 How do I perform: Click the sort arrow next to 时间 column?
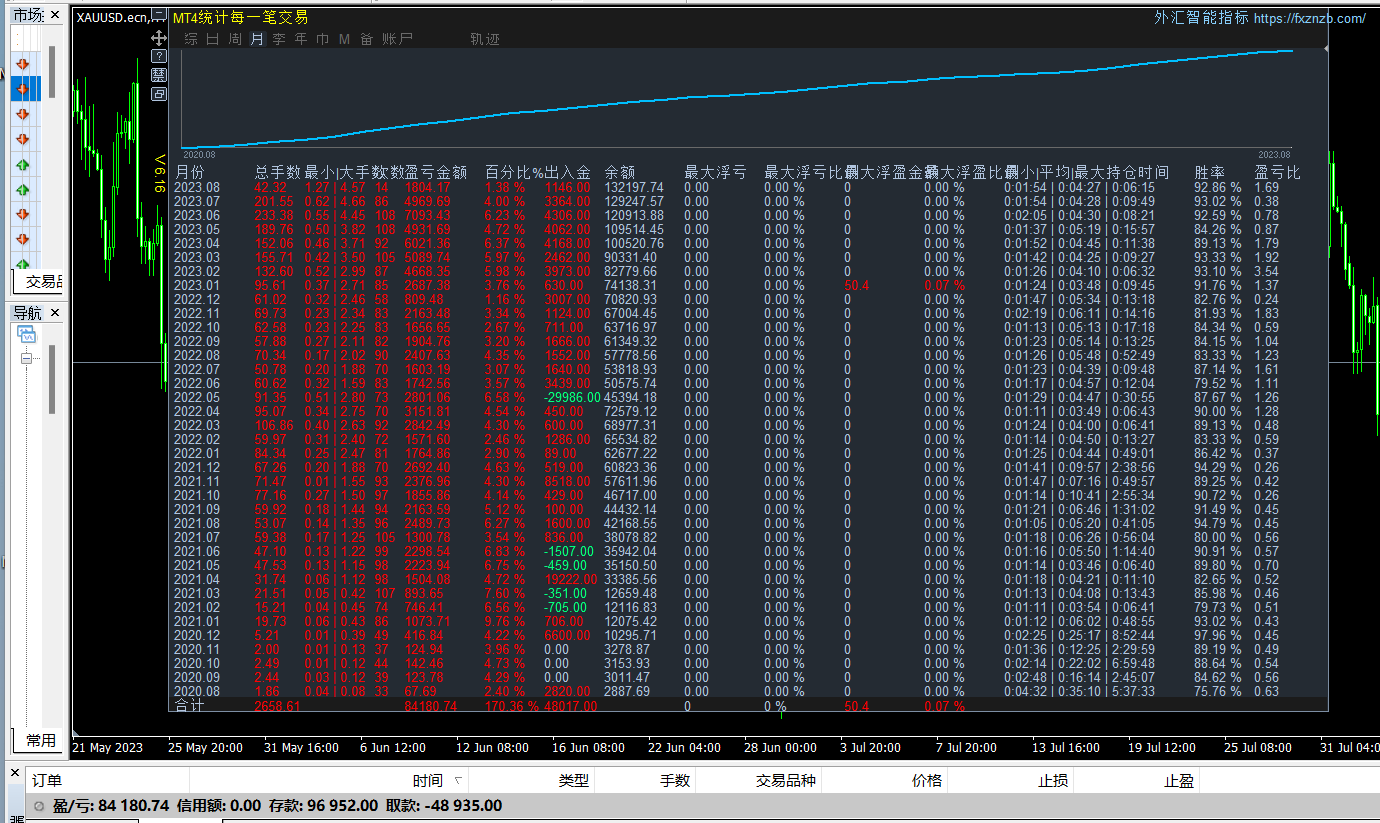coord(458,781)
